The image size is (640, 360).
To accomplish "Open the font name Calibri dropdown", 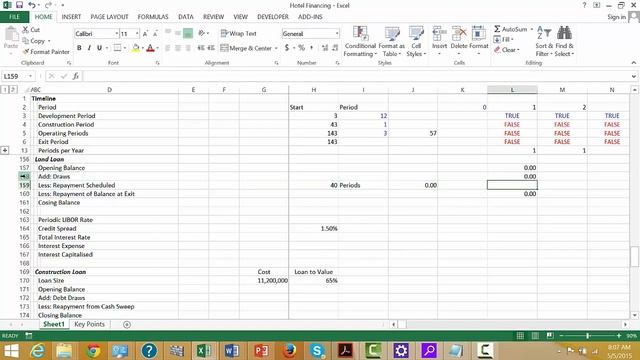I will (116, 33).
